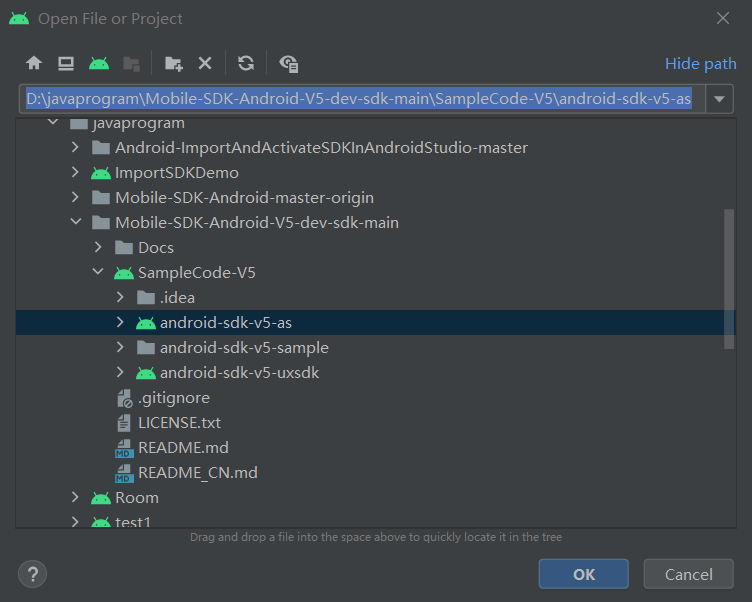Create New Folder toolbar icon
This screenshot has height=602, width=752.
click(x=174, y=63)
